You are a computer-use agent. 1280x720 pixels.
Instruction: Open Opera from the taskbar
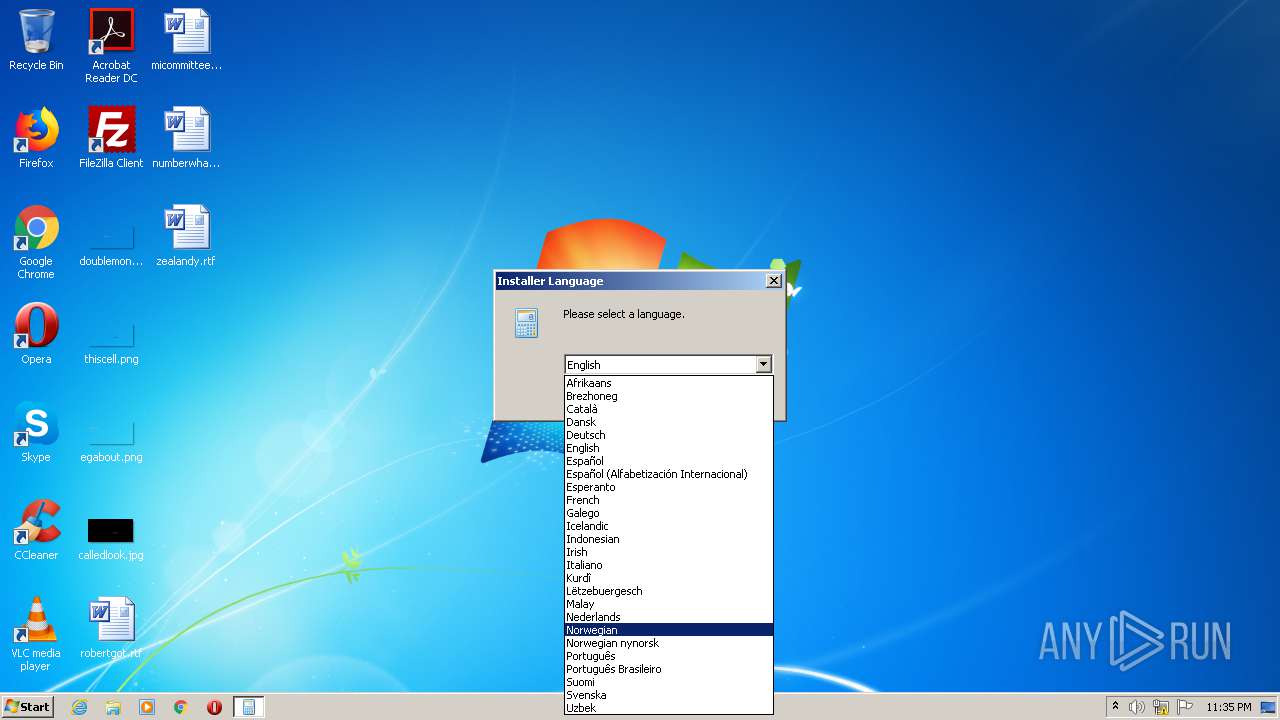[214, 707]
